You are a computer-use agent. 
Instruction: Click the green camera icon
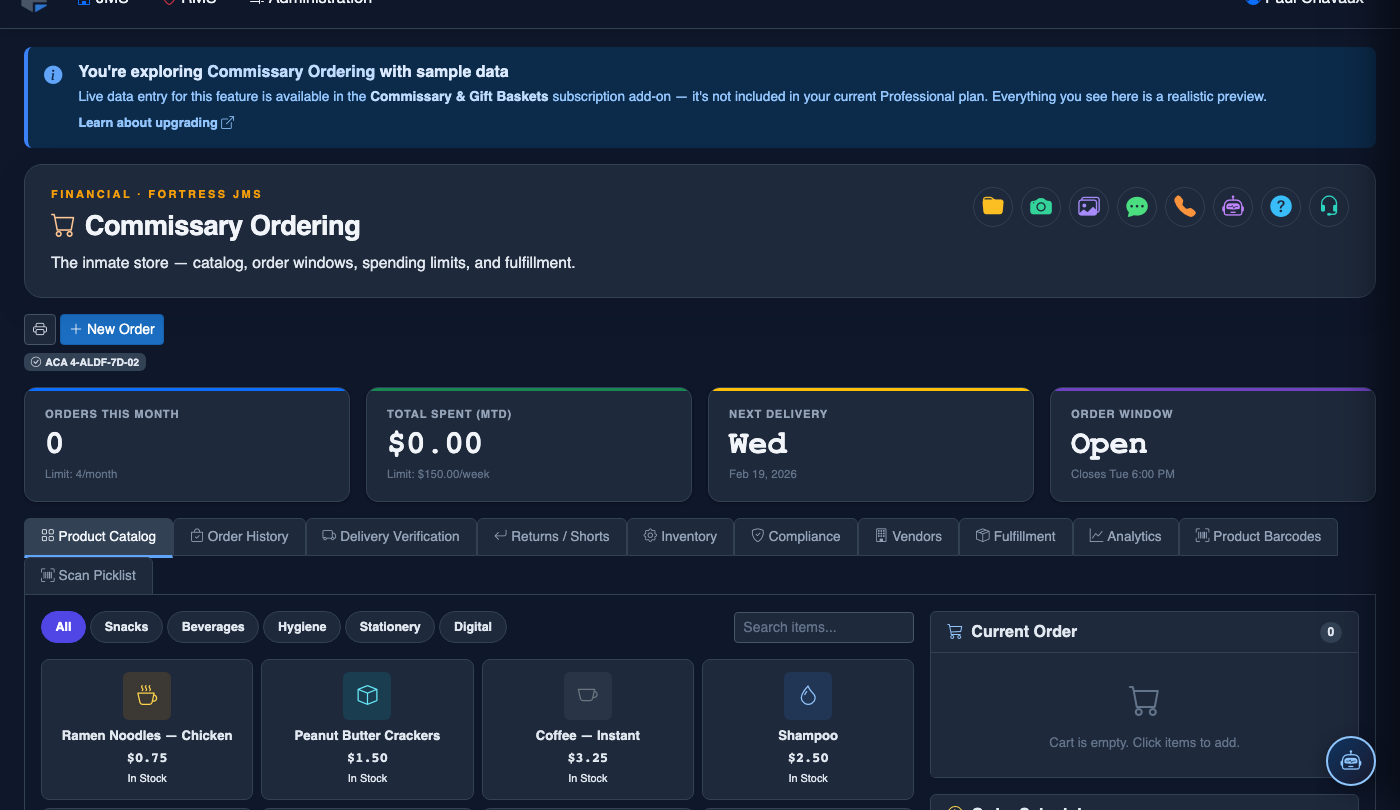click(x=1041, y=207)
